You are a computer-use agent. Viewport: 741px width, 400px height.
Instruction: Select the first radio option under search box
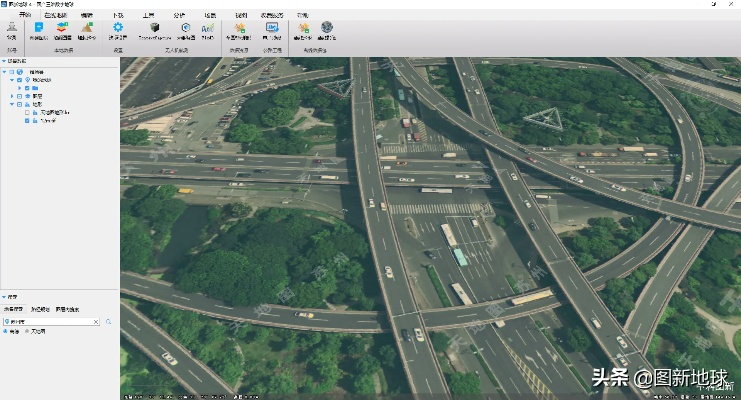click(x=5, y=331)
